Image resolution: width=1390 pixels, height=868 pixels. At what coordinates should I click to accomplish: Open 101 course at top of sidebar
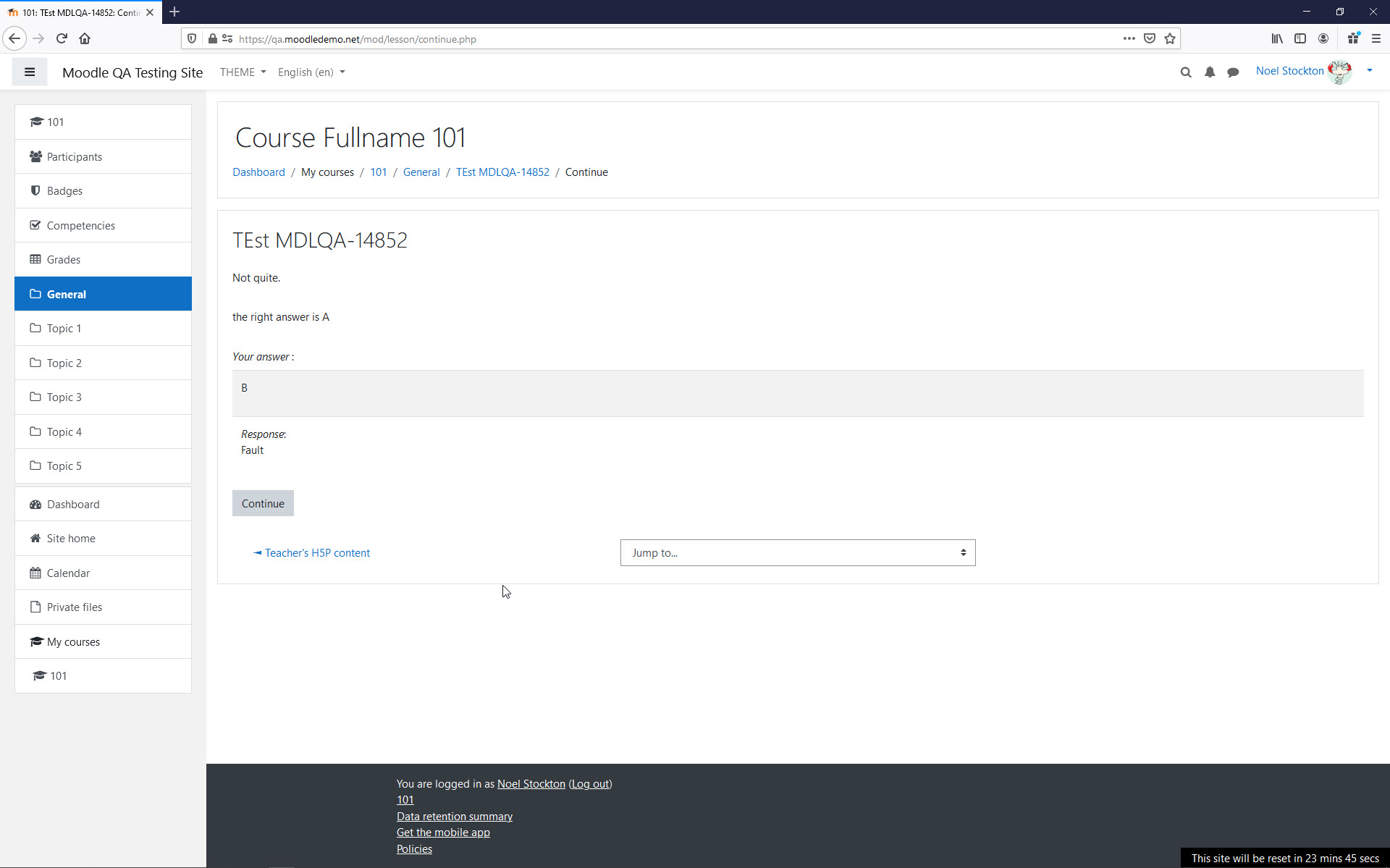coord(103,122)
